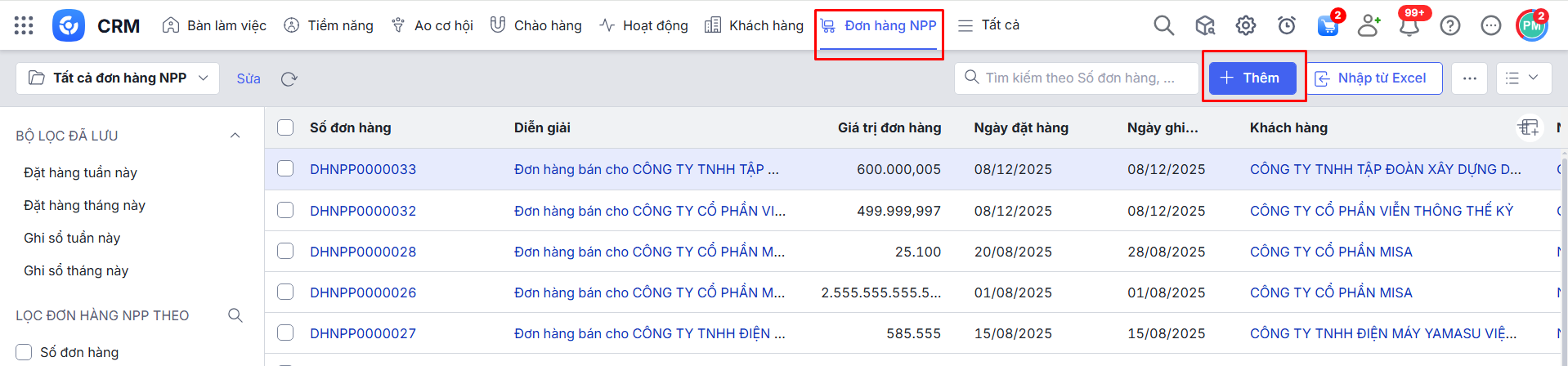
Task: Select checkbox for order DHNPP0000027
Action: point(285,333)
